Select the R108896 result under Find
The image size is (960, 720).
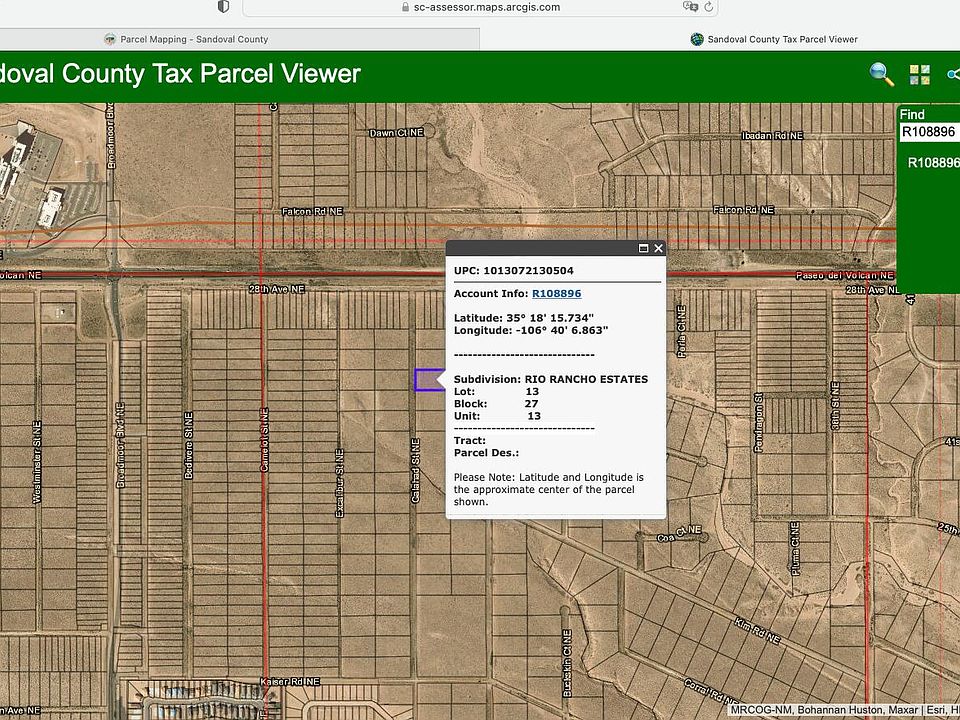tap(933, 162)
